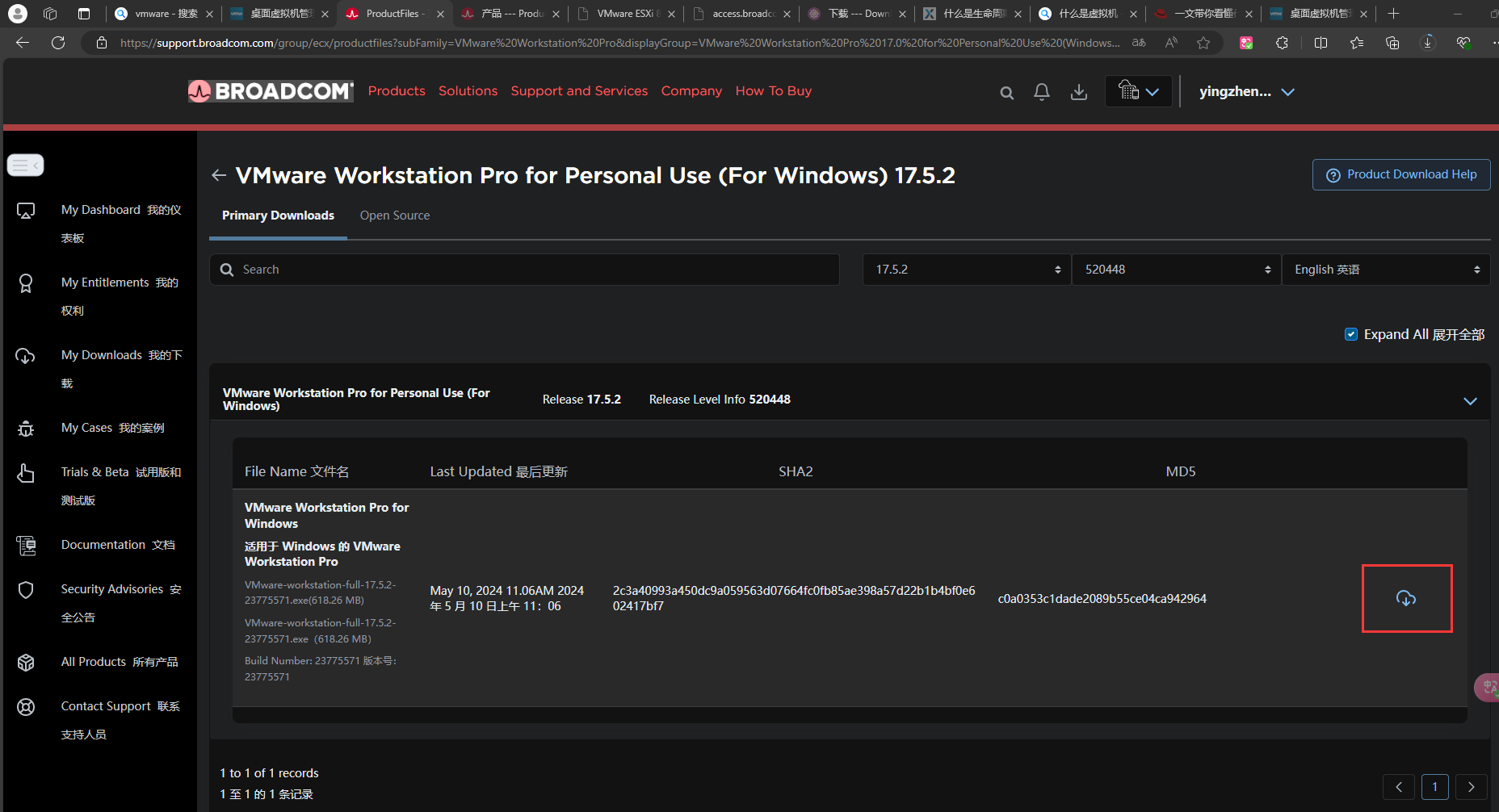Select the Primary Downloads tab
1499x812 pixels.
click(278, 216)
